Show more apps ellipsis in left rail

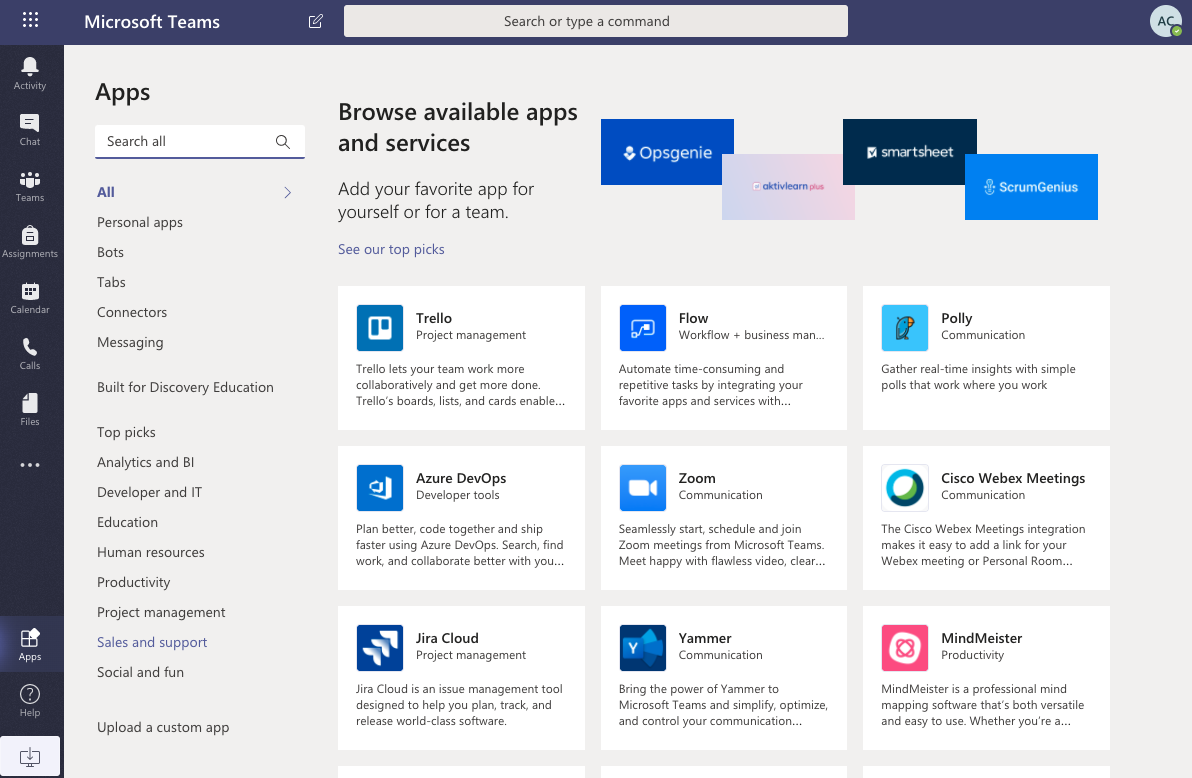(x=30, y=465)
